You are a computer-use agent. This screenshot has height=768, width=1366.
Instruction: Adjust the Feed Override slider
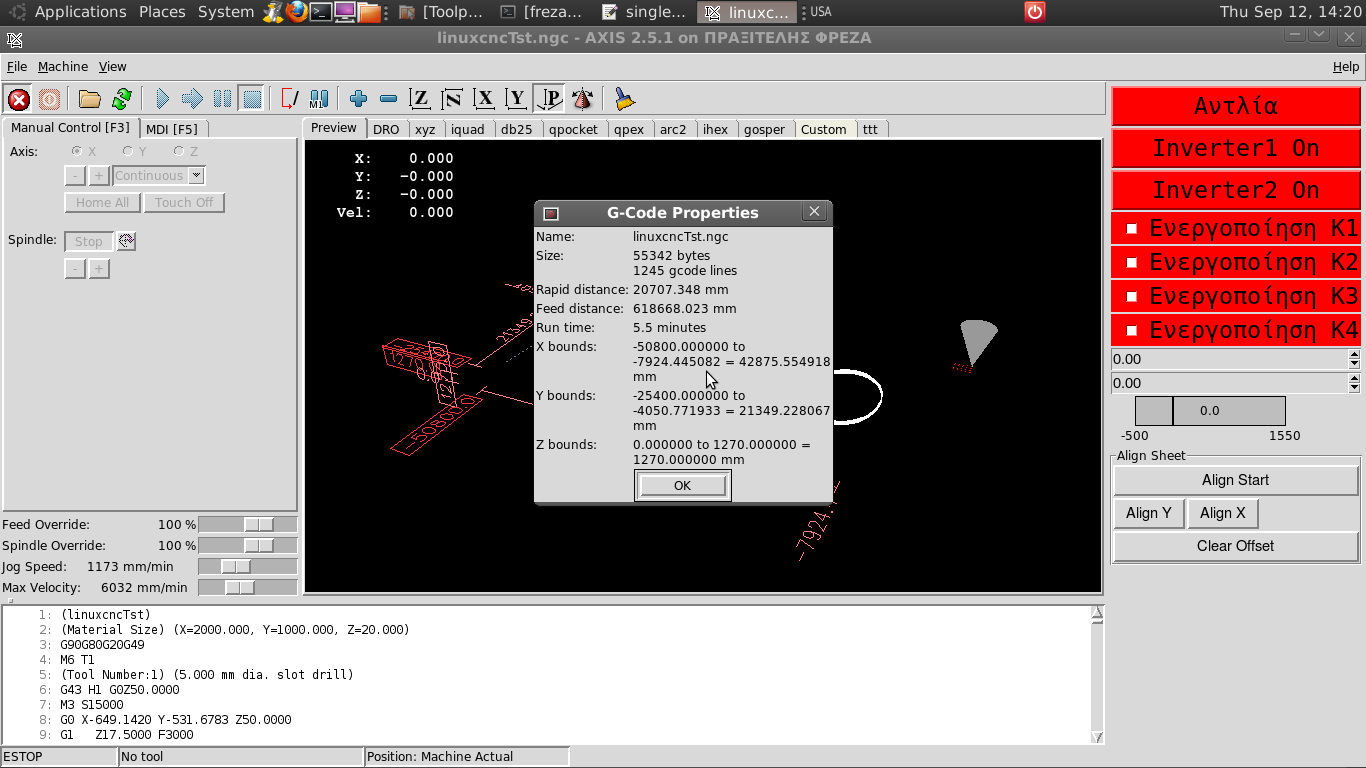tap(248, 524)
